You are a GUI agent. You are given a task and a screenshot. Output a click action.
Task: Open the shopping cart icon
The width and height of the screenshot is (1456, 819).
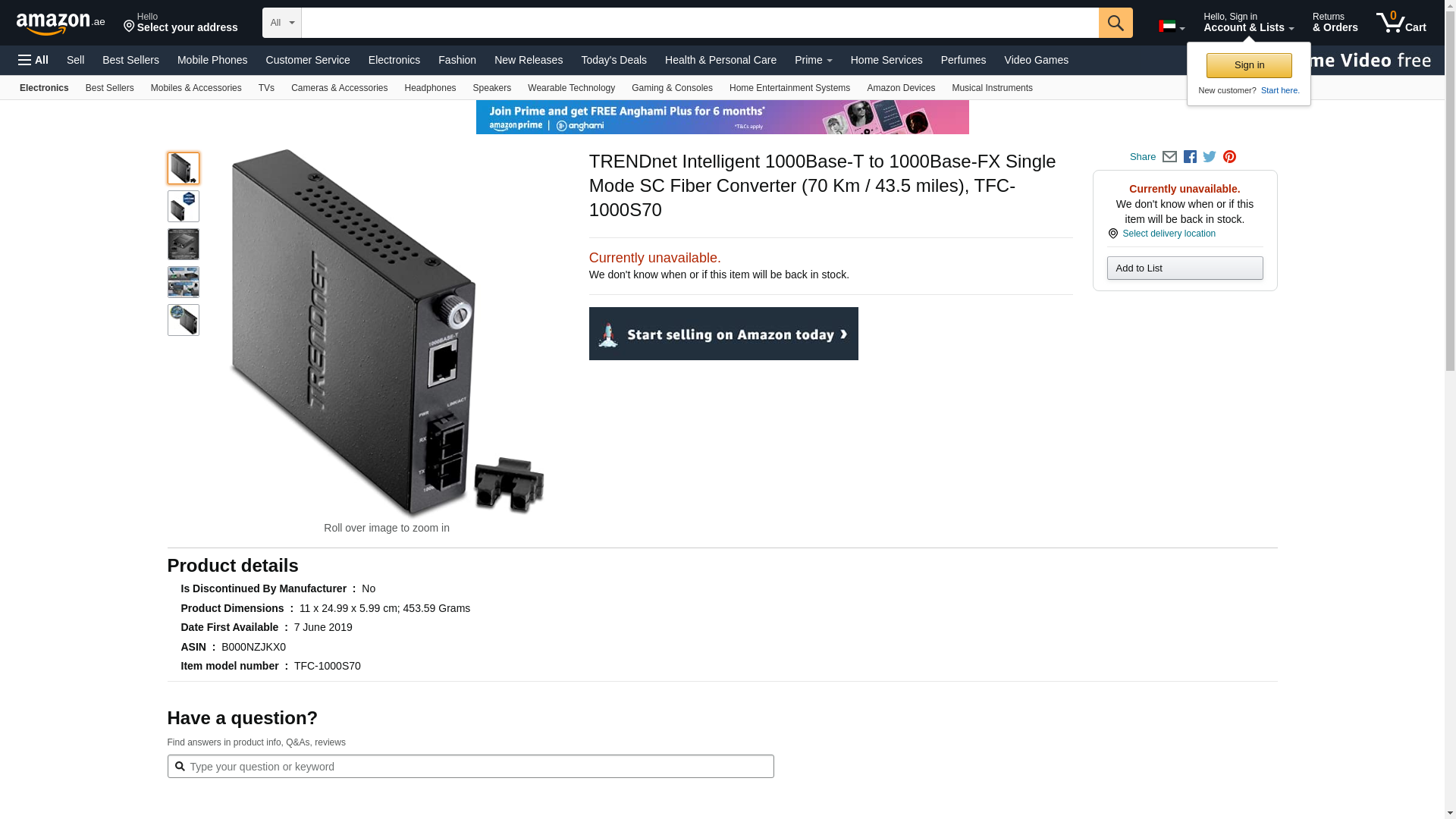click(1401, 23)
